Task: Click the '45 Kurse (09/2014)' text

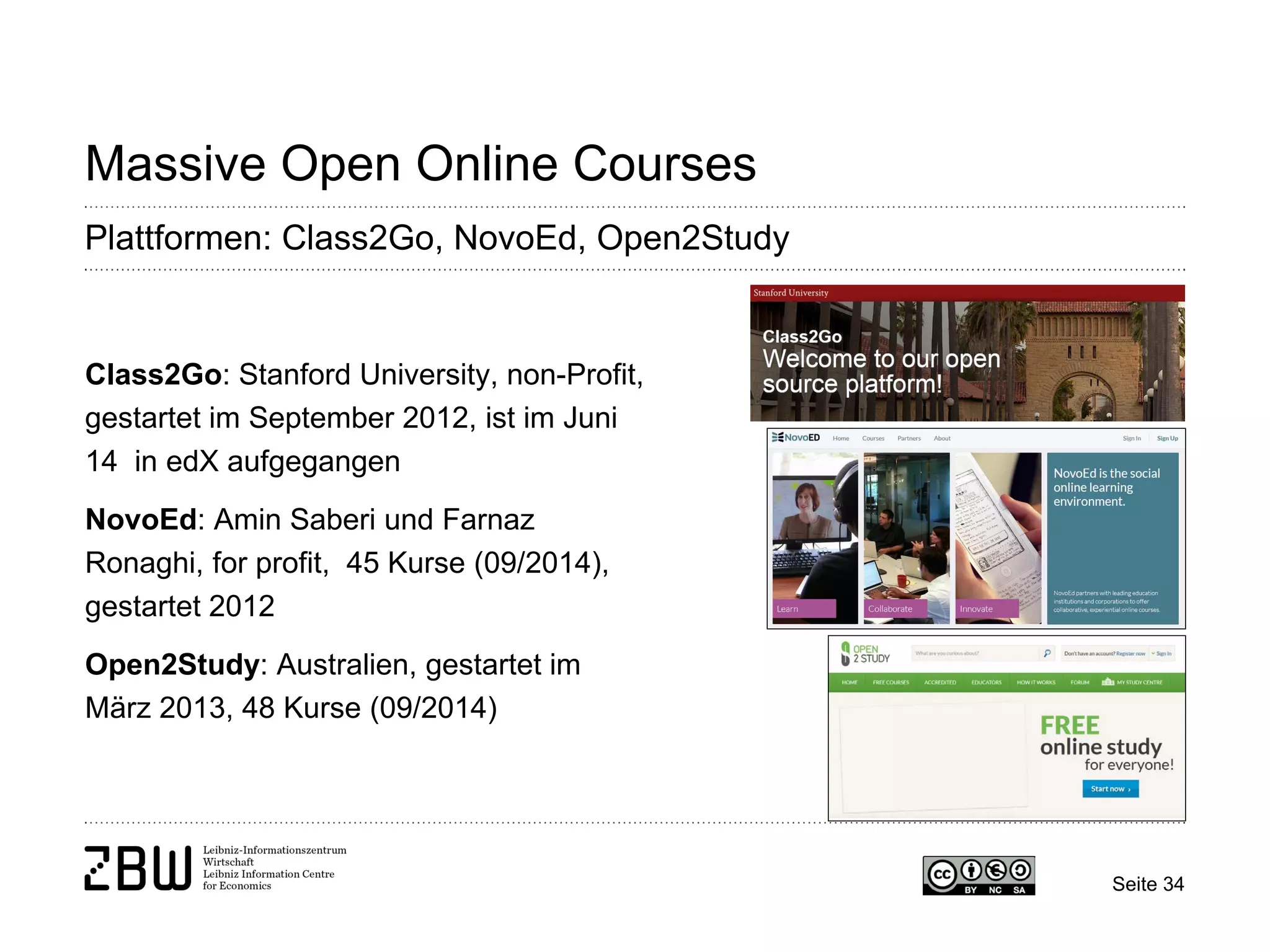Action: tap(477, 563)
